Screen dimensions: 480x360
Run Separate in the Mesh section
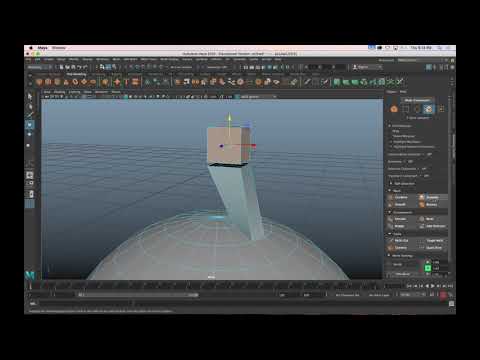click(x=432, y=197)
